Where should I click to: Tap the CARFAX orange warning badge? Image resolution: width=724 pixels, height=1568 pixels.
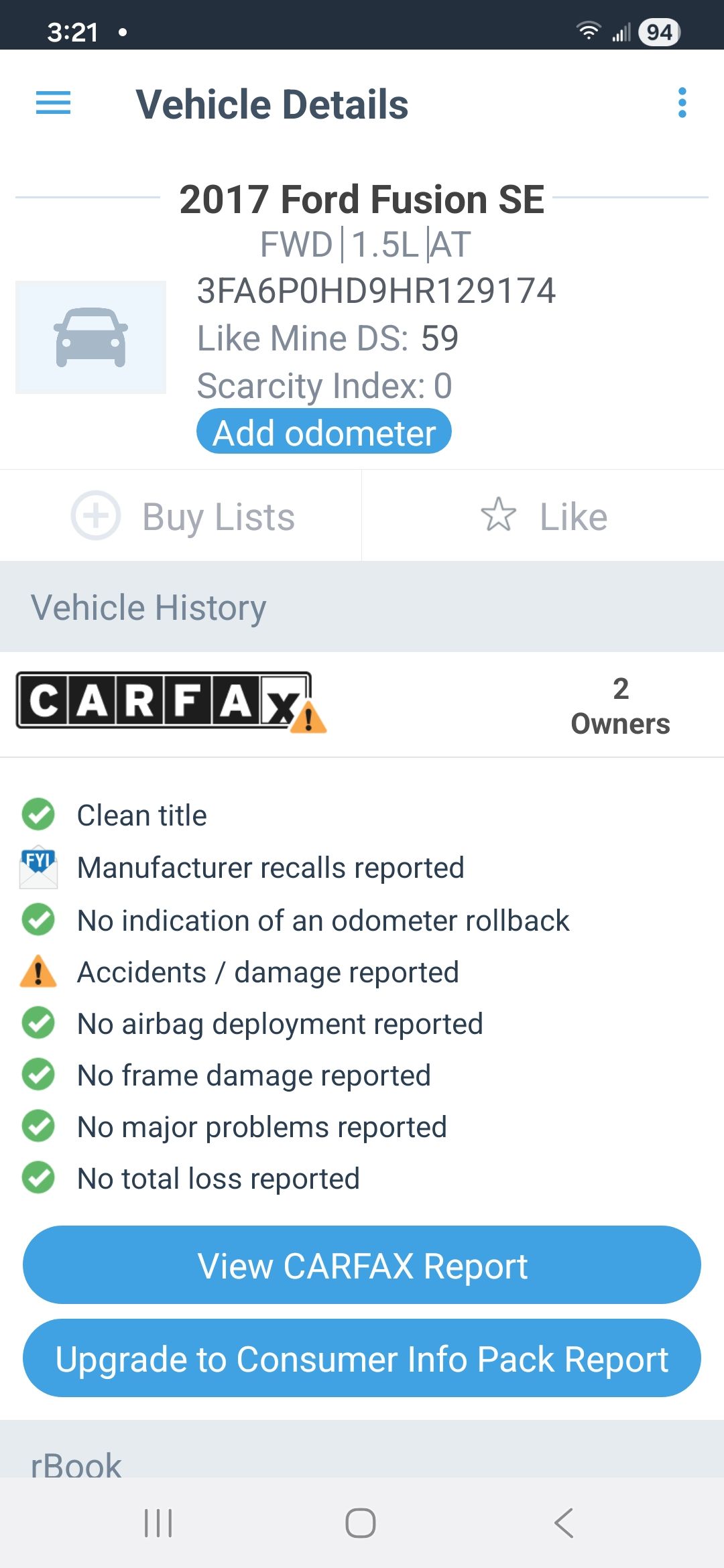click(x=308, y=718)
